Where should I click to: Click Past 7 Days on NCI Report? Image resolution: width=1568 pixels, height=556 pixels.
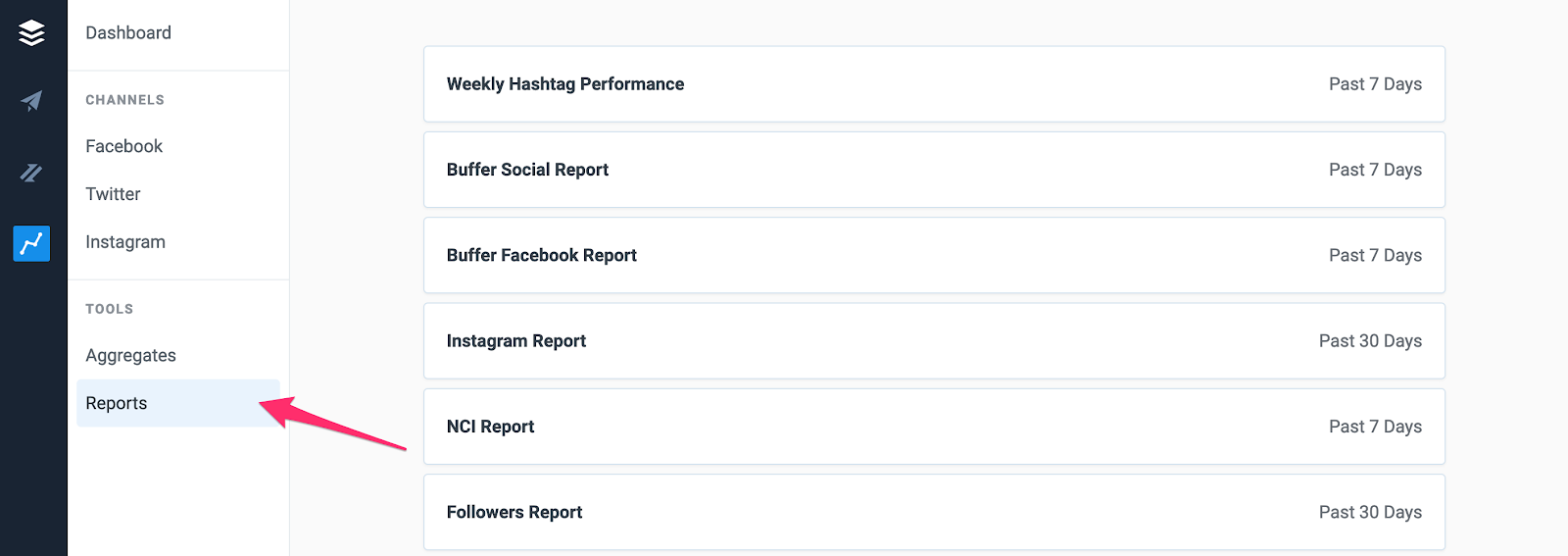pos(1375,427)
